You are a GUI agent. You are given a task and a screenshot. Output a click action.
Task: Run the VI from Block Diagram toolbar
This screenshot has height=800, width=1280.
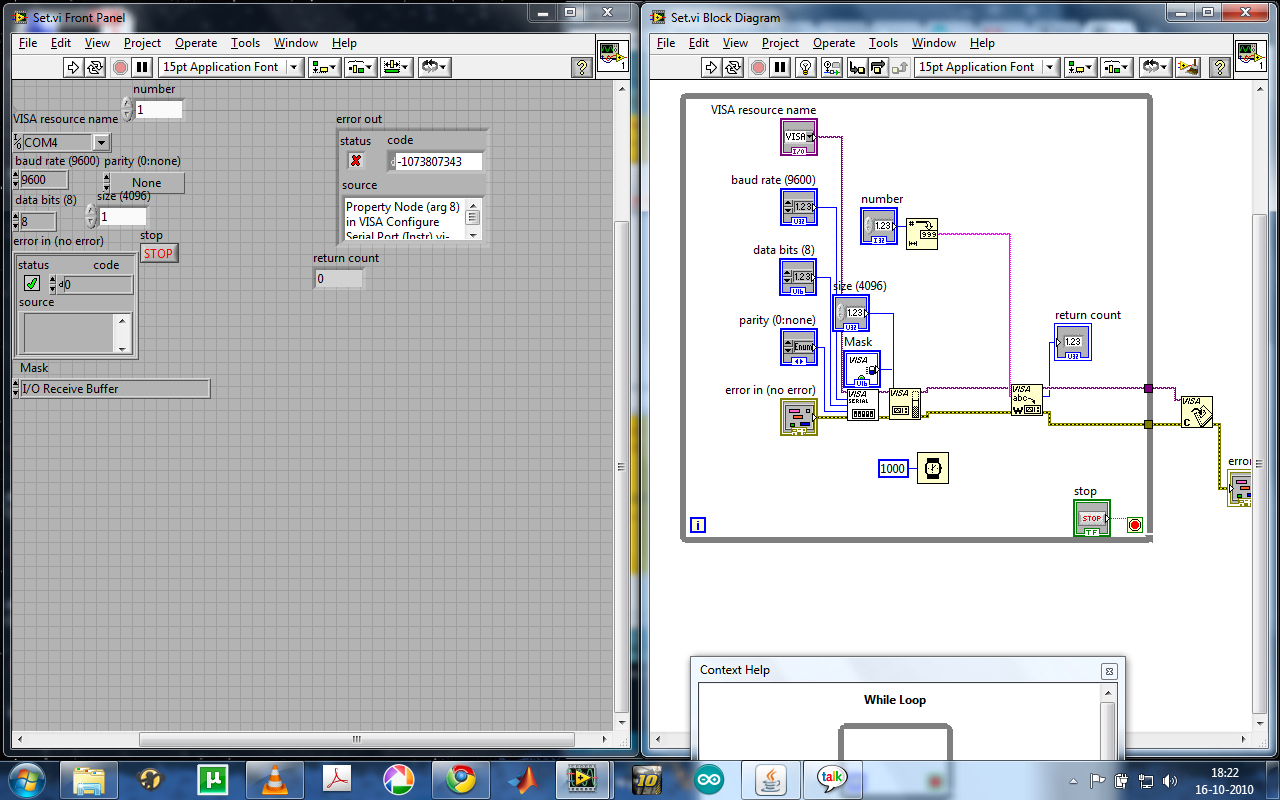[711, 67]
